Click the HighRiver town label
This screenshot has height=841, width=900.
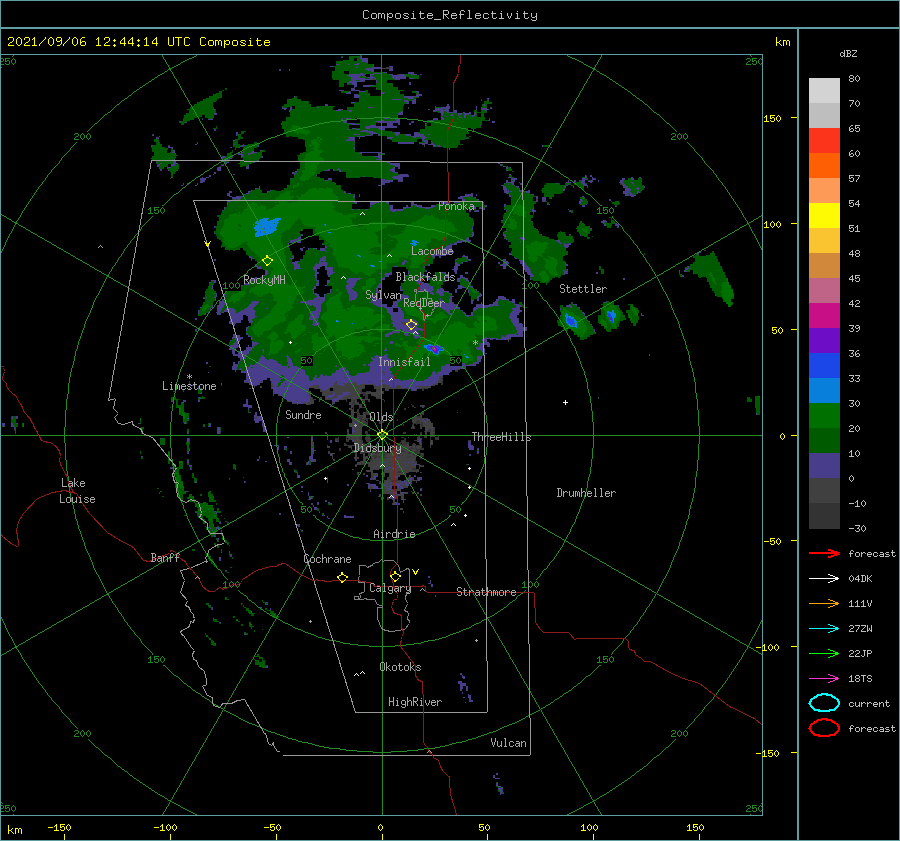tap(415, 702)
